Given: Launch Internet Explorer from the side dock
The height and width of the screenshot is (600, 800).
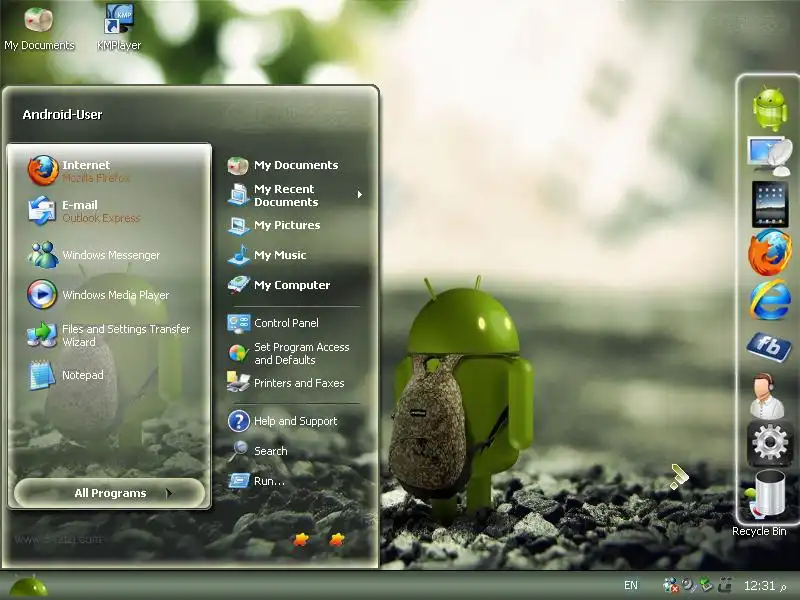Looking at the screenshot, I should coord(770,300).
